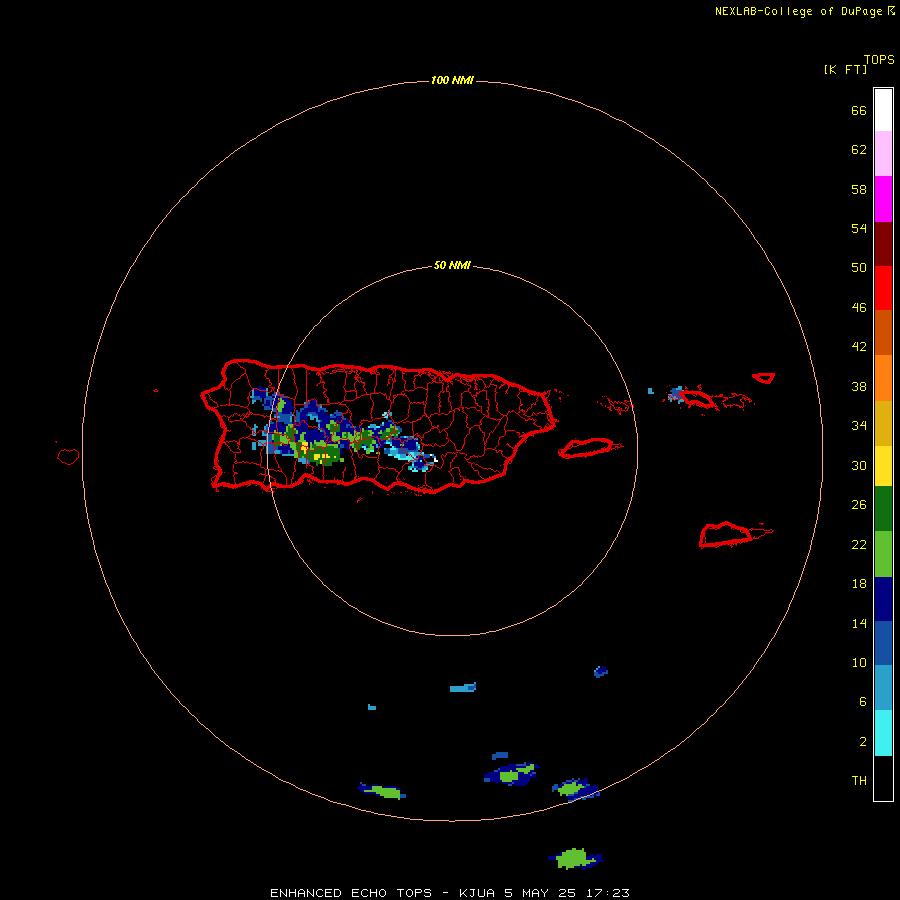Click the green echo blob outside the 100 NMI ring
This screenshot has height=900, width=900.
(575, 859)
